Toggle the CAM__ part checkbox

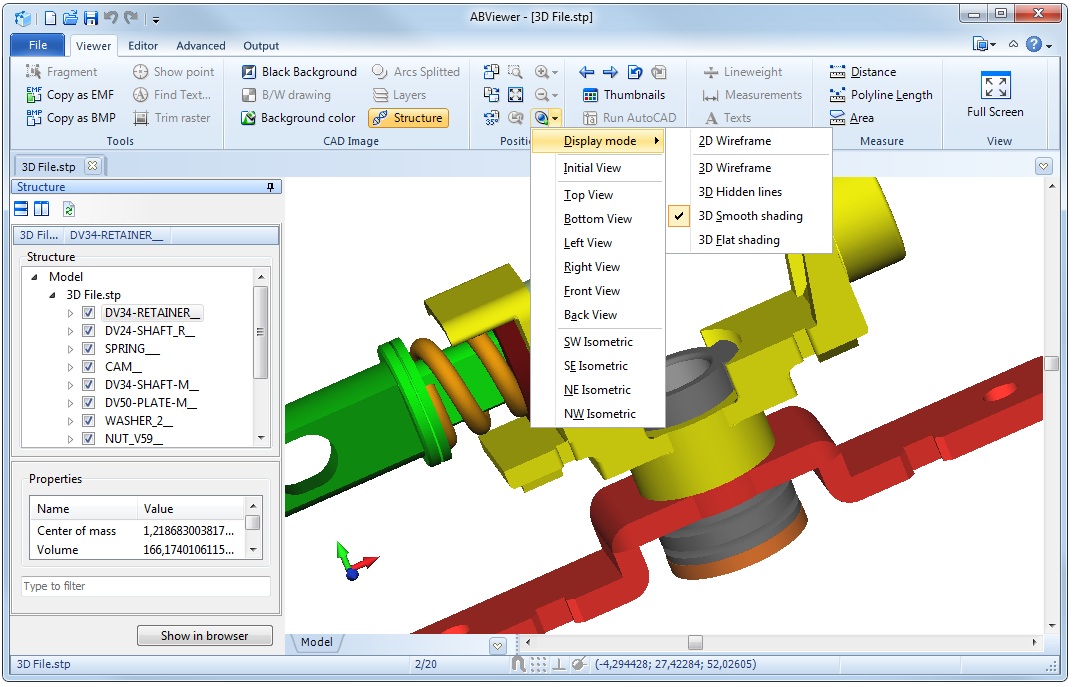(89, 366)
